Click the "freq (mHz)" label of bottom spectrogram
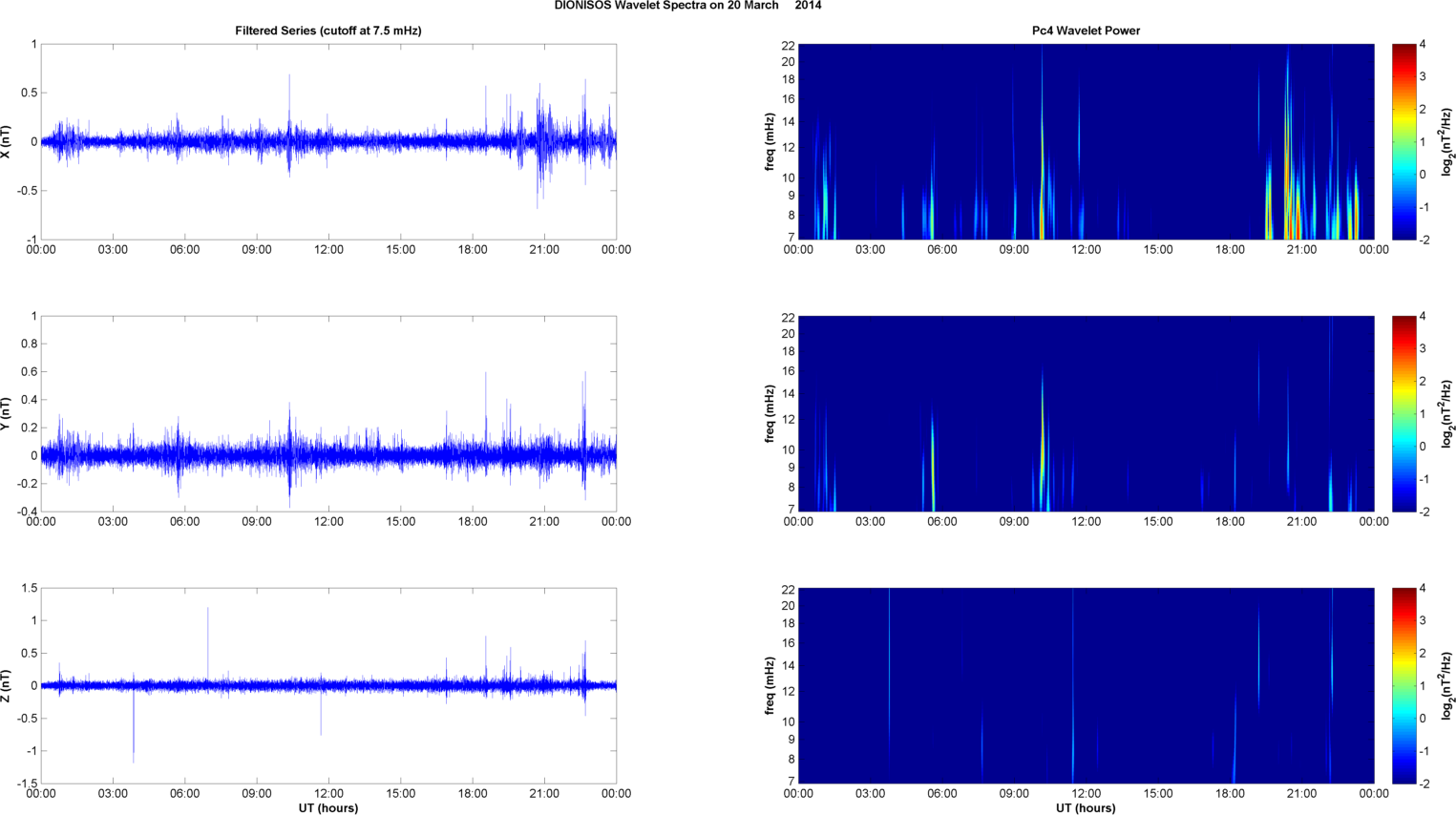 (770, 686)
